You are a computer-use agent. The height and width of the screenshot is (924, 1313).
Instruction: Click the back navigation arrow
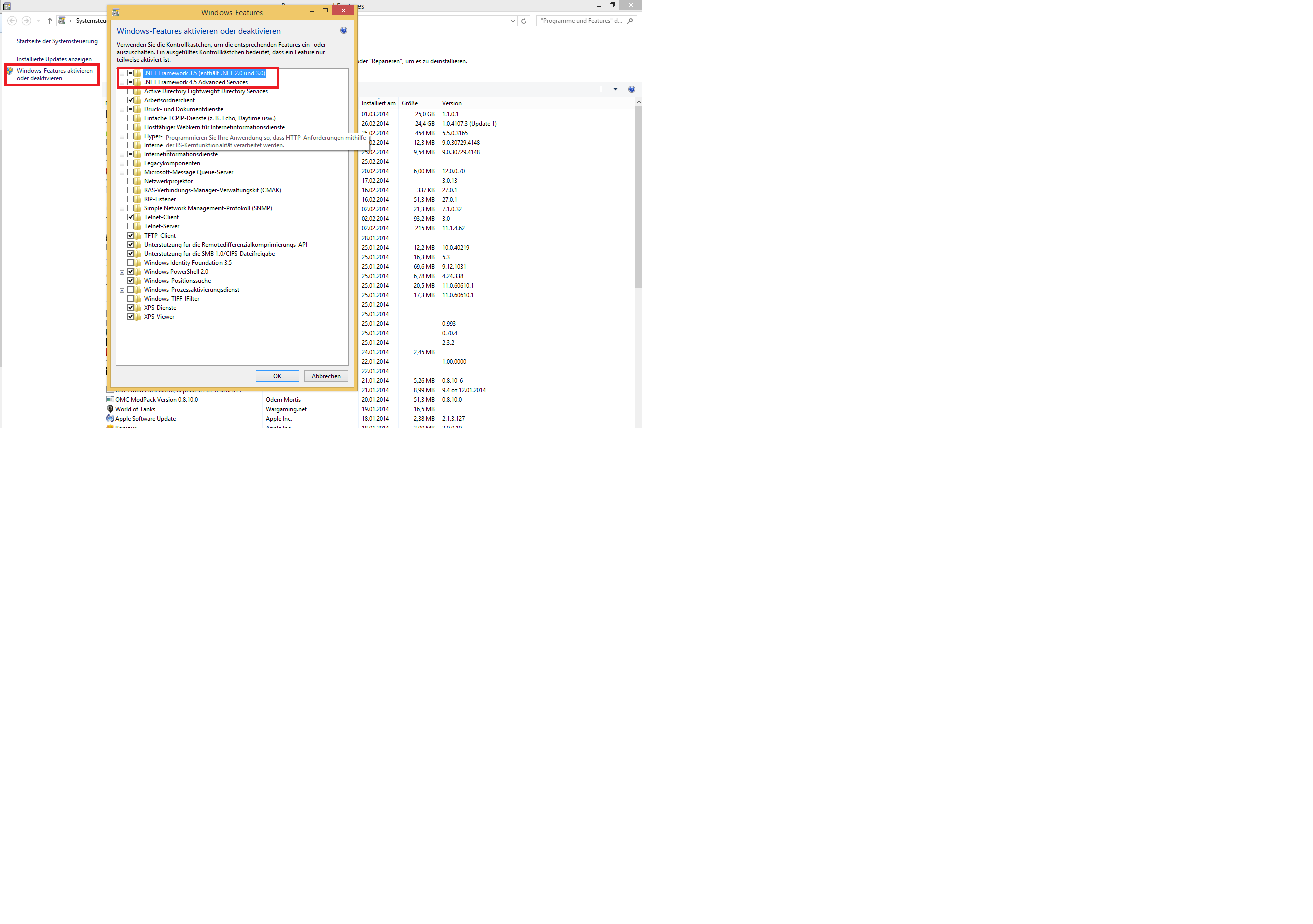[x=12, y=21]
